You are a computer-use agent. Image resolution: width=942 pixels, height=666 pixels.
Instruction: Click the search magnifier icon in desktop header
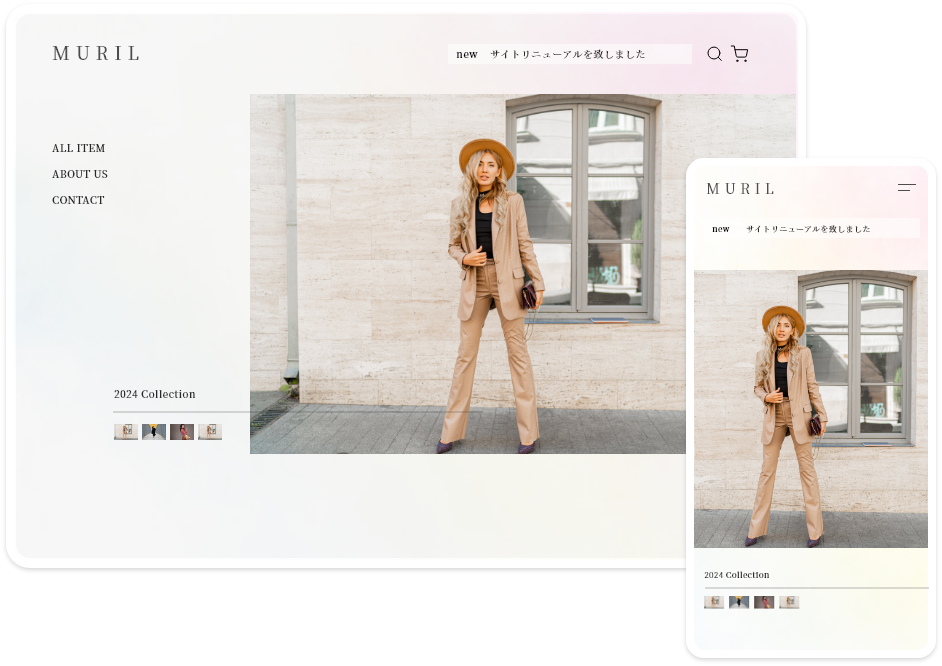[714, 54]
